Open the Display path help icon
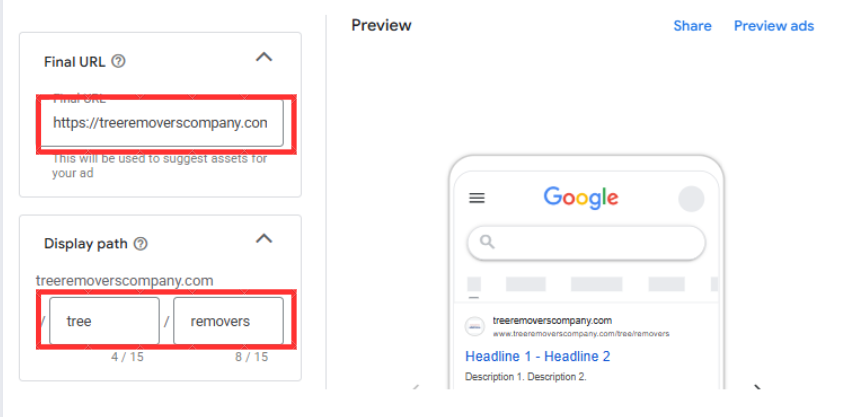This screenshot has height=417, width=843. pyautogui.click(x=140, y=244)
